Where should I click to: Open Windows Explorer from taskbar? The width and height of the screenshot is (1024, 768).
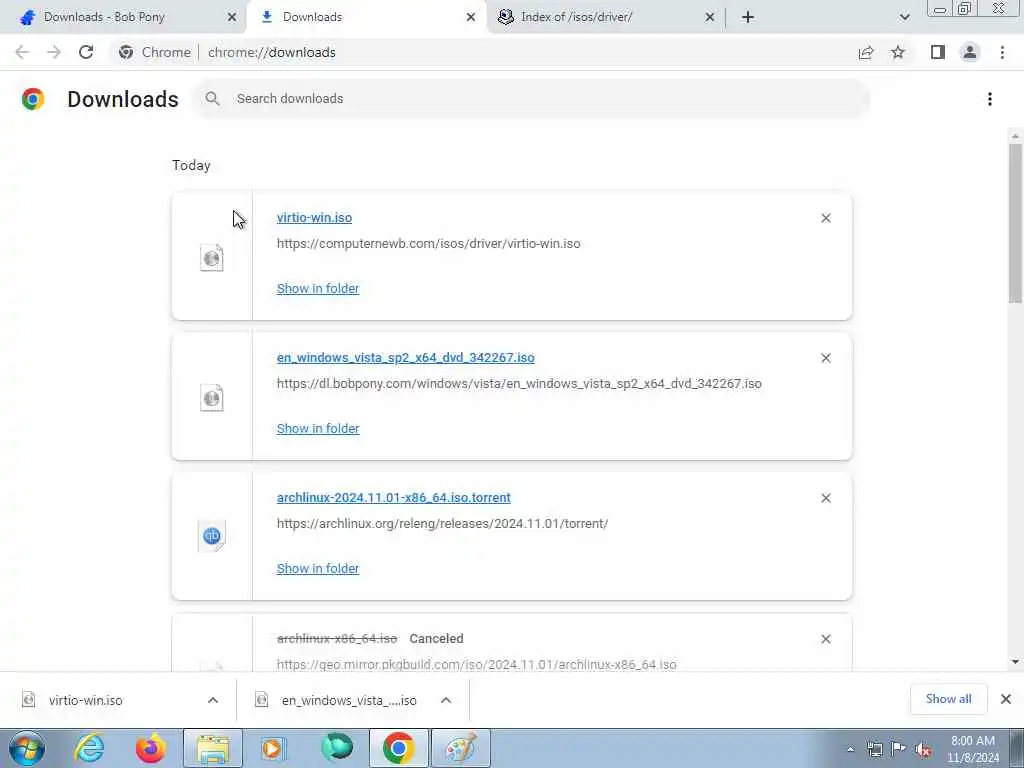(x=213, y=748)
